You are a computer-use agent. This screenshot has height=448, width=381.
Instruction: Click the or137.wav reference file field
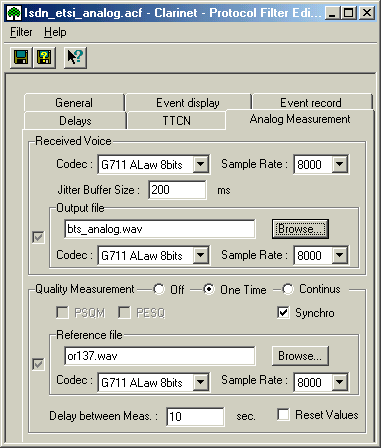[160, 356]
